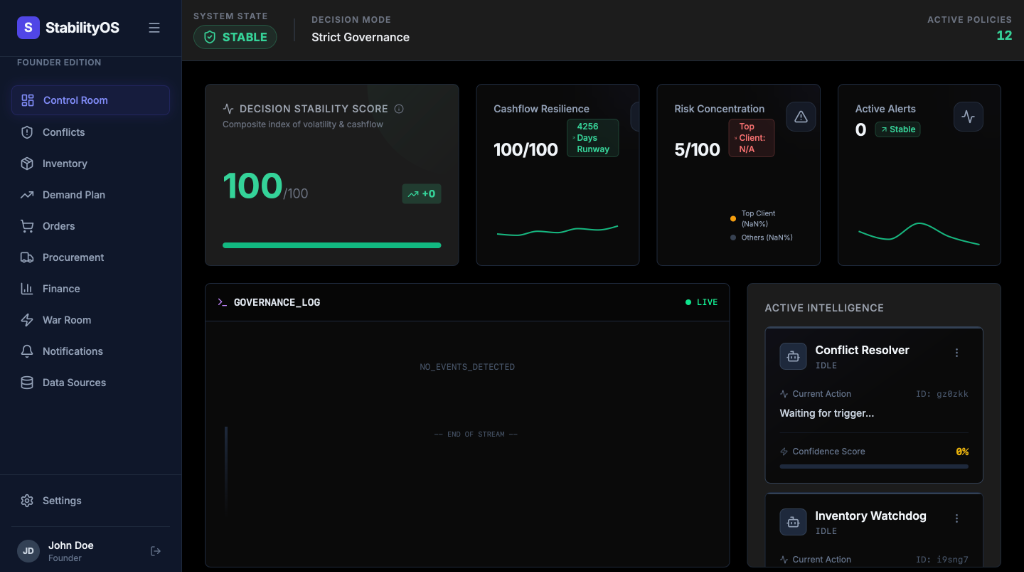Click the StabilityOS logo icon
1024x572 pixels.
[x=28, y=28]
